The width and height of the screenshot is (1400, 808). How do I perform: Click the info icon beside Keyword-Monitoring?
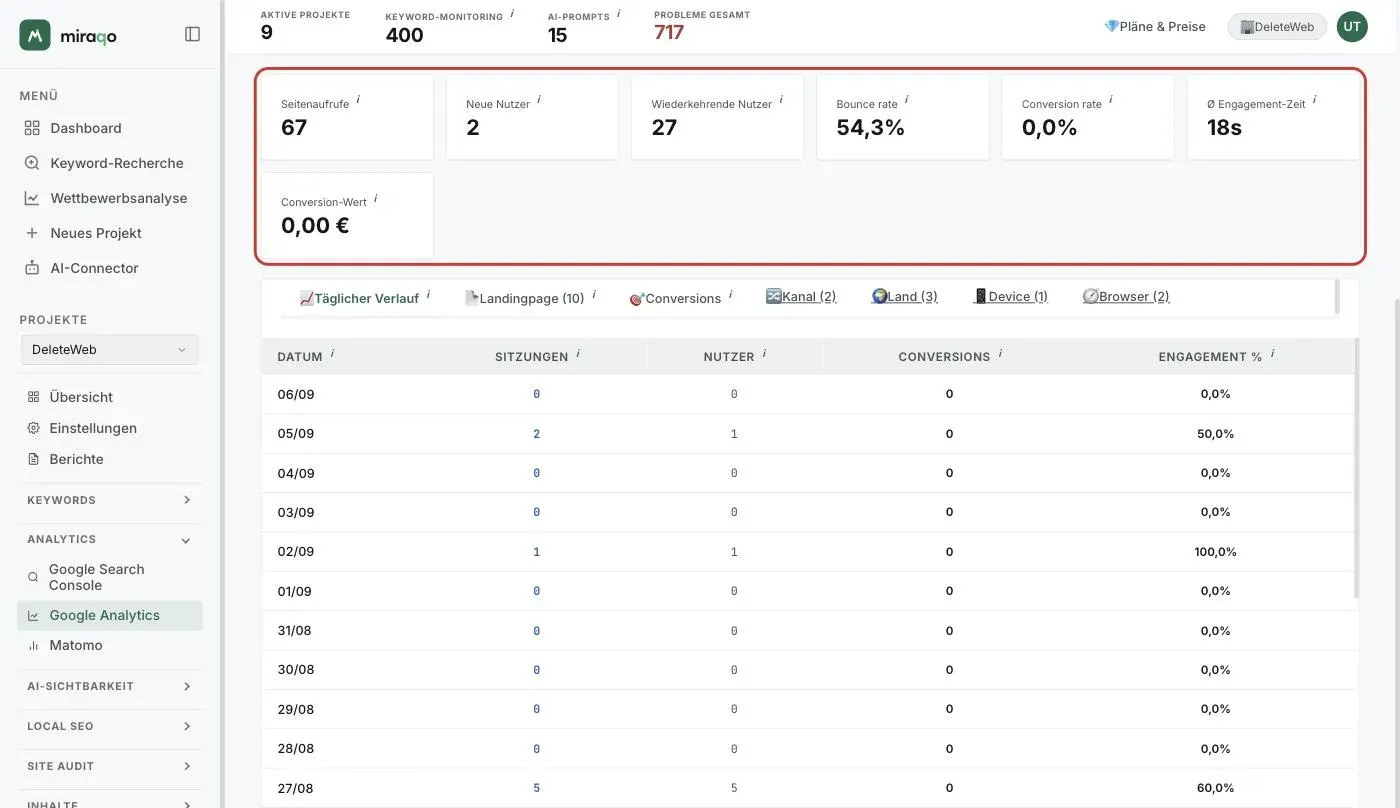click(512, 13)
